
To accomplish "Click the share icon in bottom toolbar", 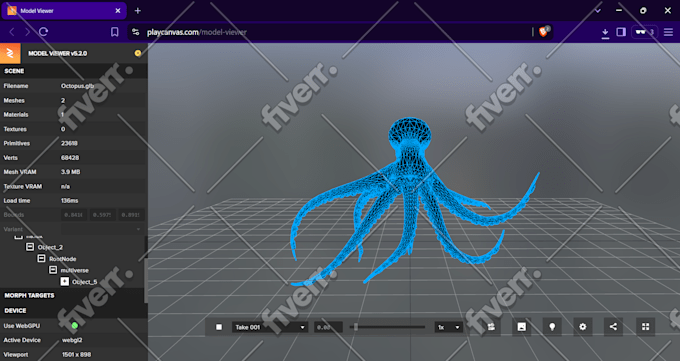I will pos(613,327).
